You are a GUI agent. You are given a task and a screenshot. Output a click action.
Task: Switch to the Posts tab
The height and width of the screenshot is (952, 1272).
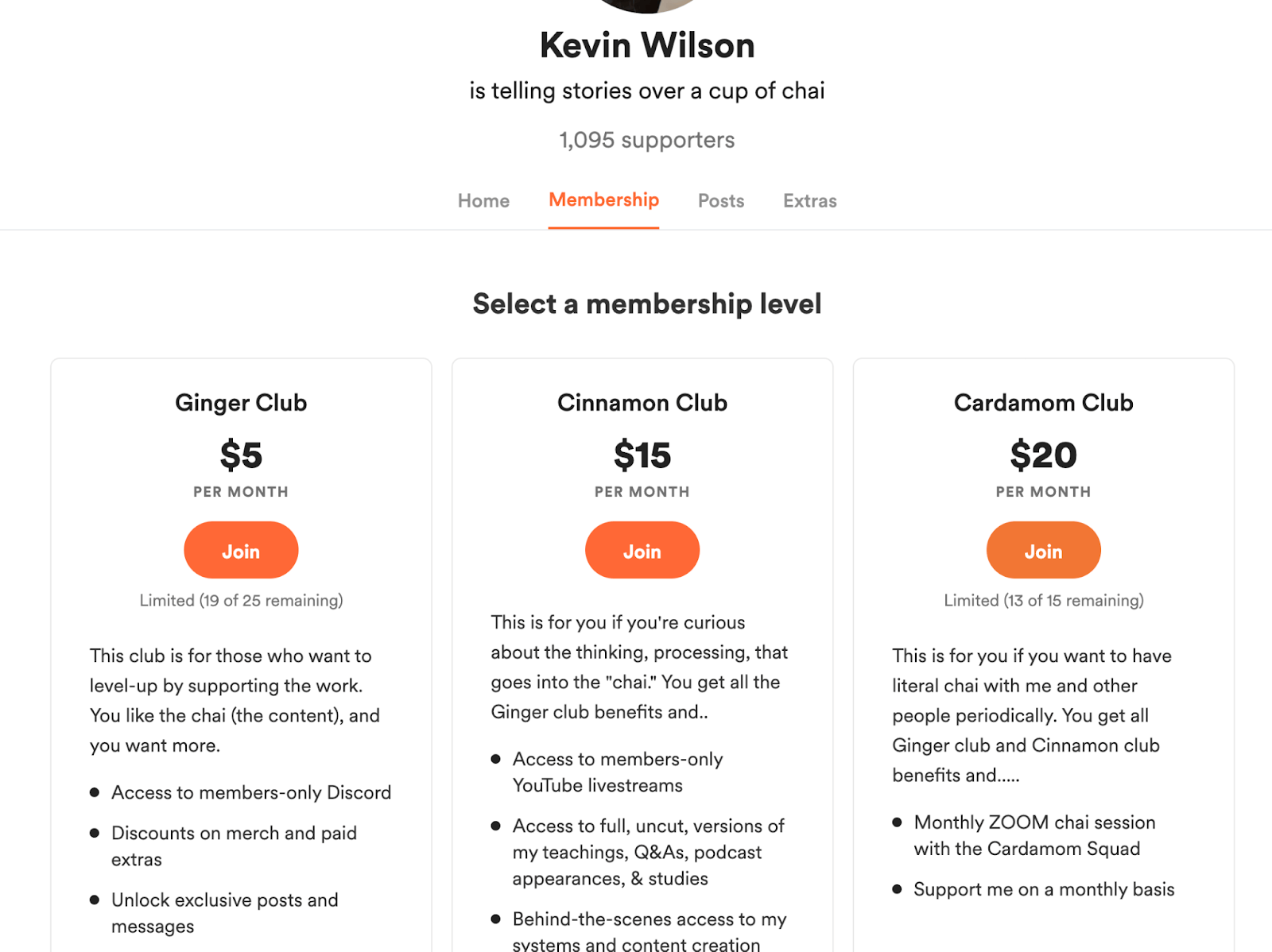click(720, 200)
